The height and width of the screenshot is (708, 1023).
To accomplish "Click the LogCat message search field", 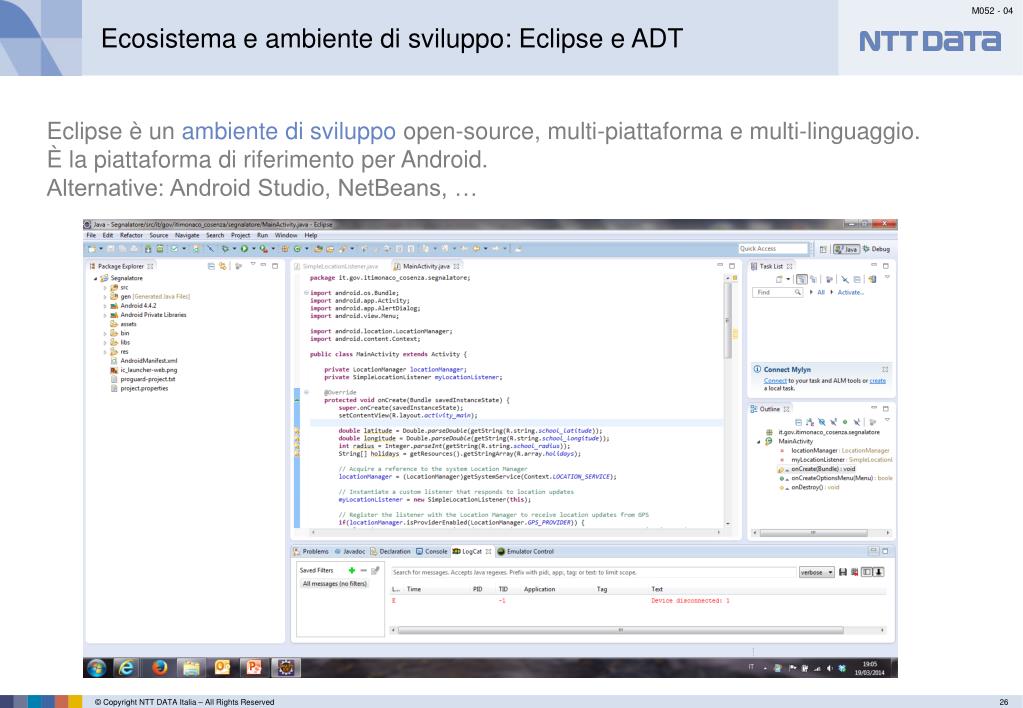I will pos(592,572).
